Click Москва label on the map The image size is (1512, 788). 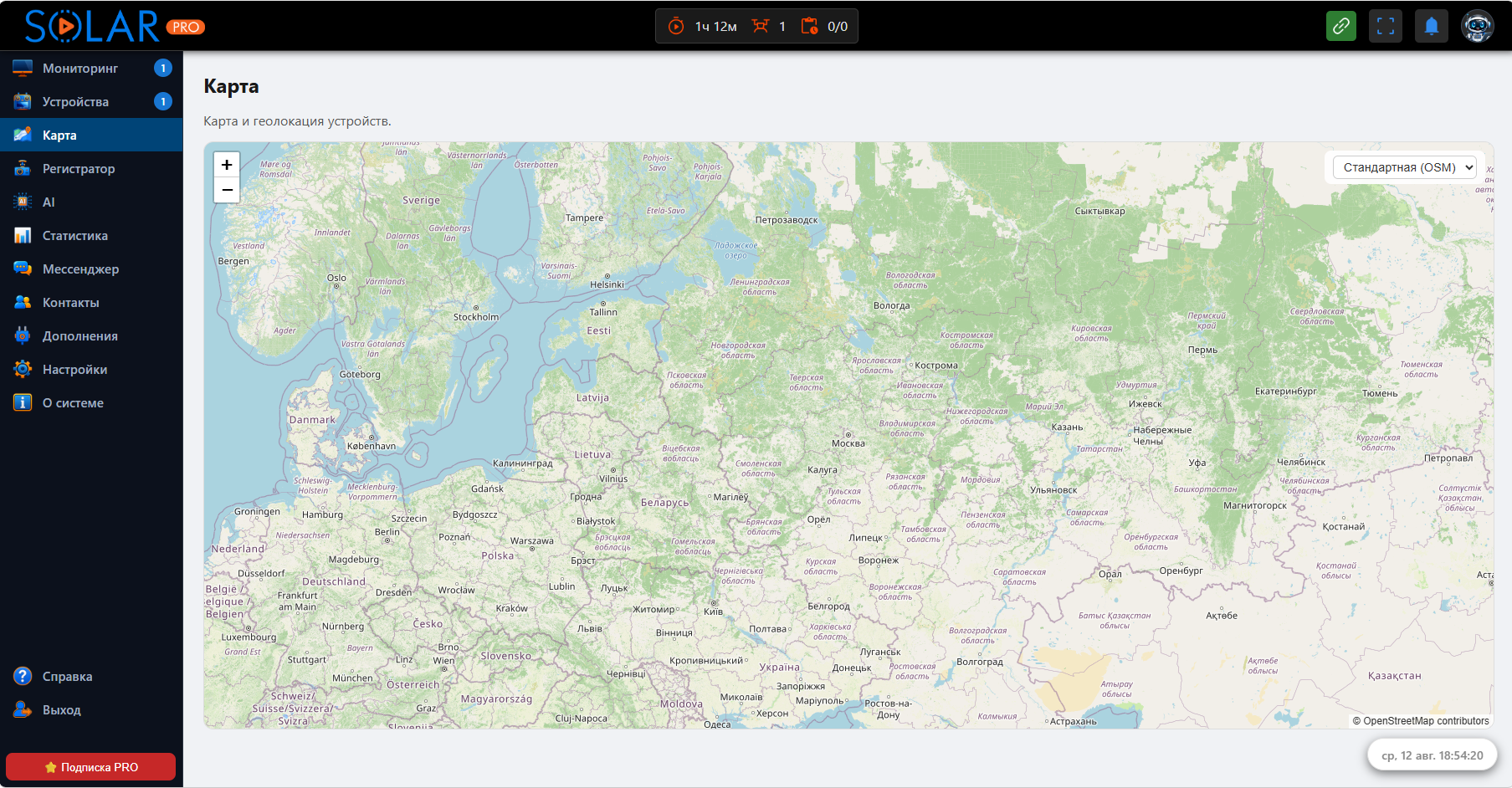point(848,443)
